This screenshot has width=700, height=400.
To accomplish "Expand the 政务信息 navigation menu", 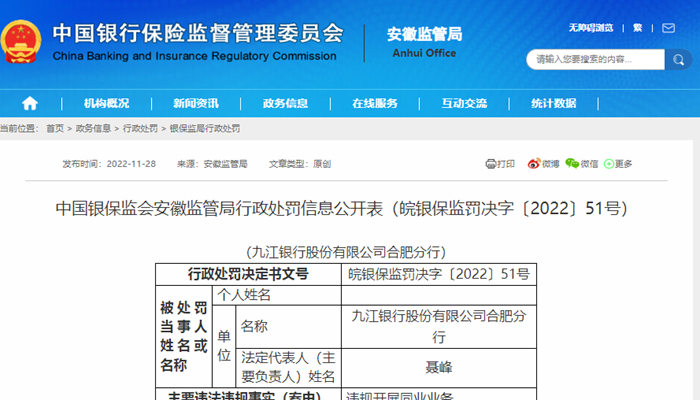I will [x=285, y=103].
